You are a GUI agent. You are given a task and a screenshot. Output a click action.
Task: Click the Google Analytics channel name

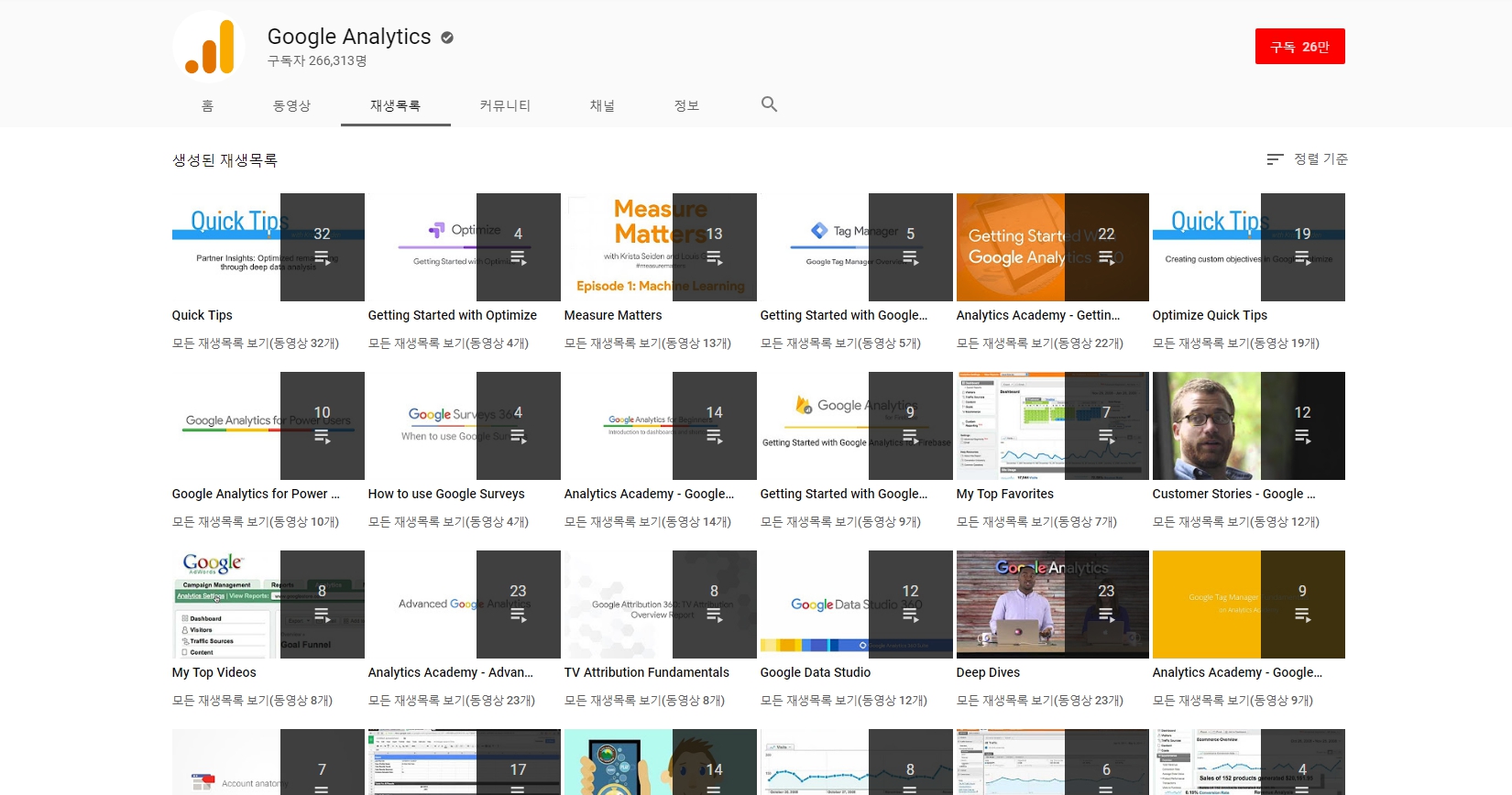point(349,37)
